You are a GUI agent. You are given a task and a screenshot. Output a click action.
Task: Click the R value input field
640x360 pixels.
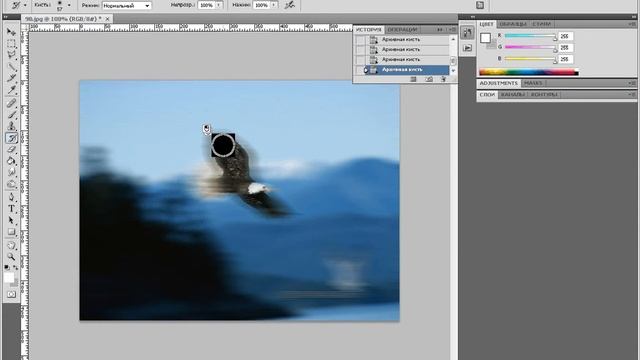pos(565,36)
